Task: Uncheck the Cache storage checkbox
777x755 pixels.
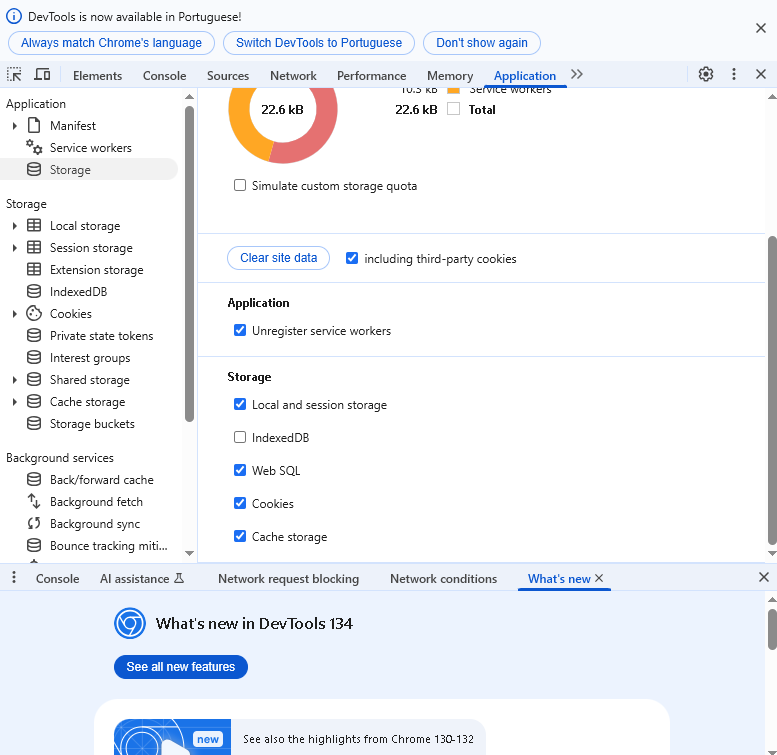Action: [240, 536]
